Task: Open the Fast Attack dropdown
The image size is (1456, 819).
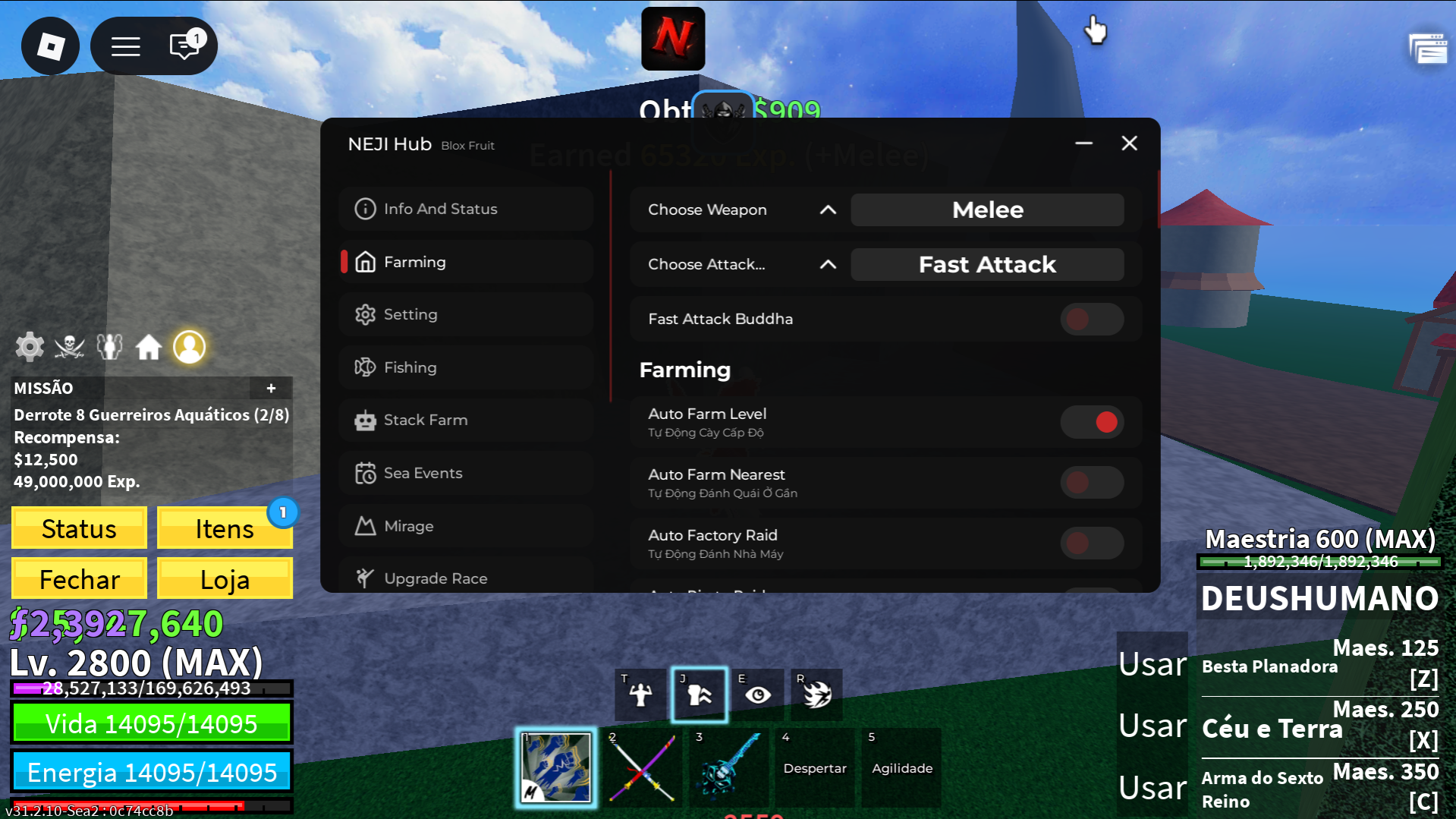Action: point(987,264)
